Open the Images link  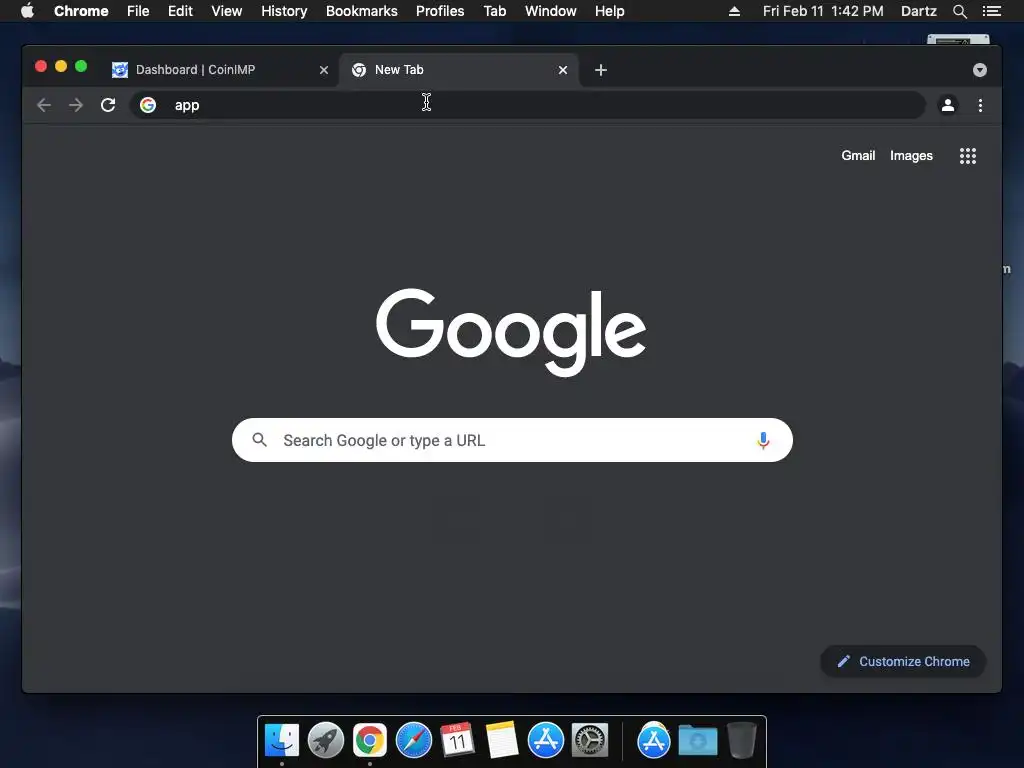(911, 155)
